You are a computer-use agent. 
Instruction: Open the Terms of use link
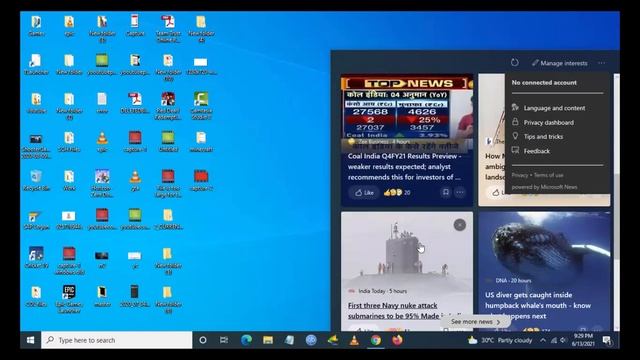point(549,175)
